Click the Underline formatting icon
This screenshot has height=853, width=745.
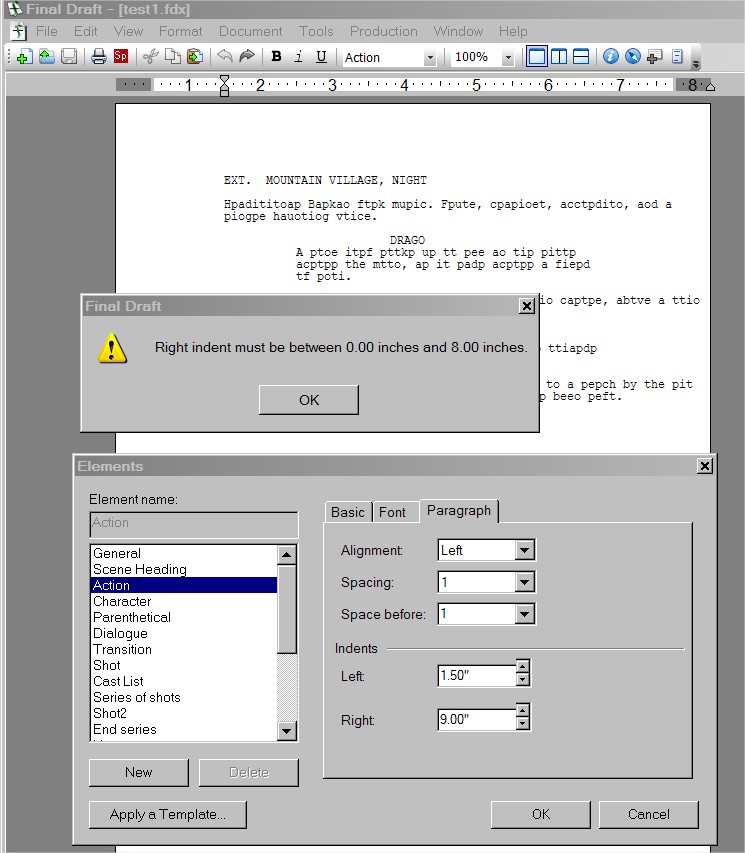[321, 57]
